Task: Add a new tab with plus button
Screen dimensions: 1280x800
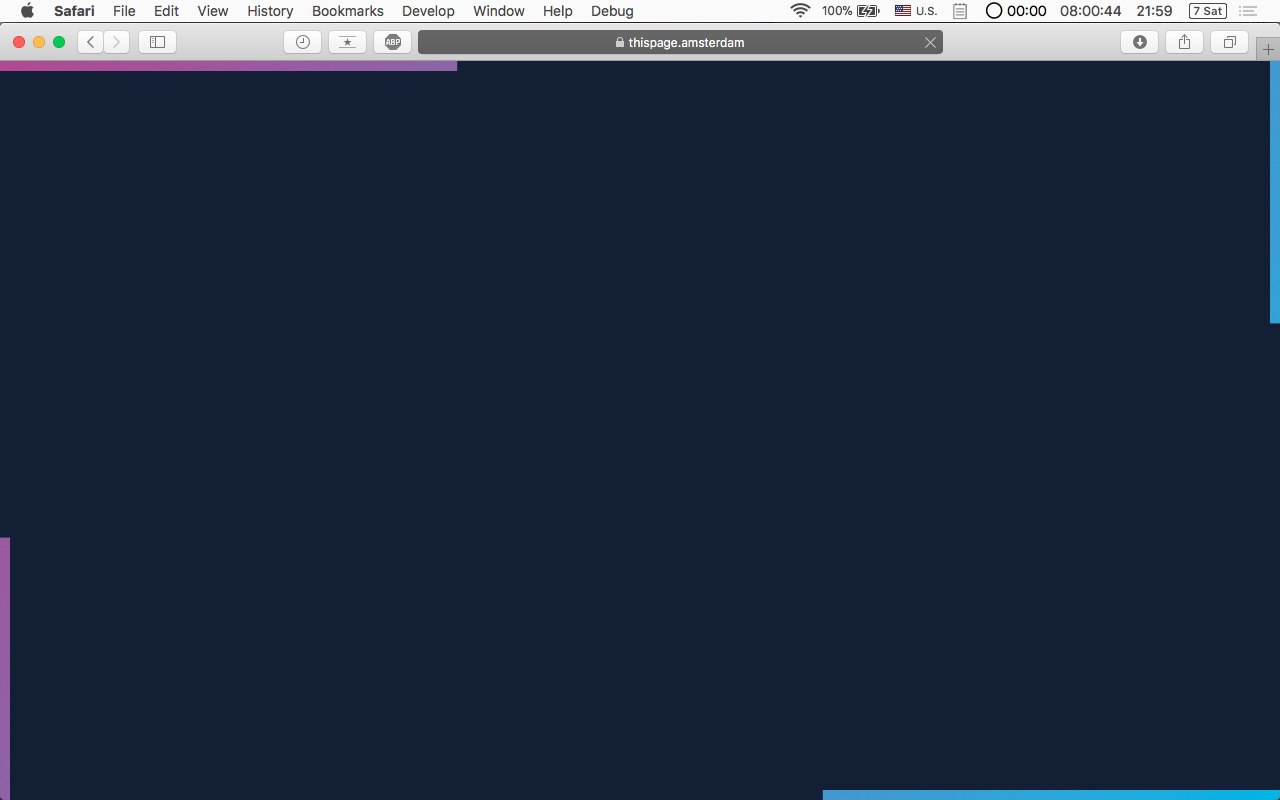Action: pyautogui.click(x=1268, y=49)
